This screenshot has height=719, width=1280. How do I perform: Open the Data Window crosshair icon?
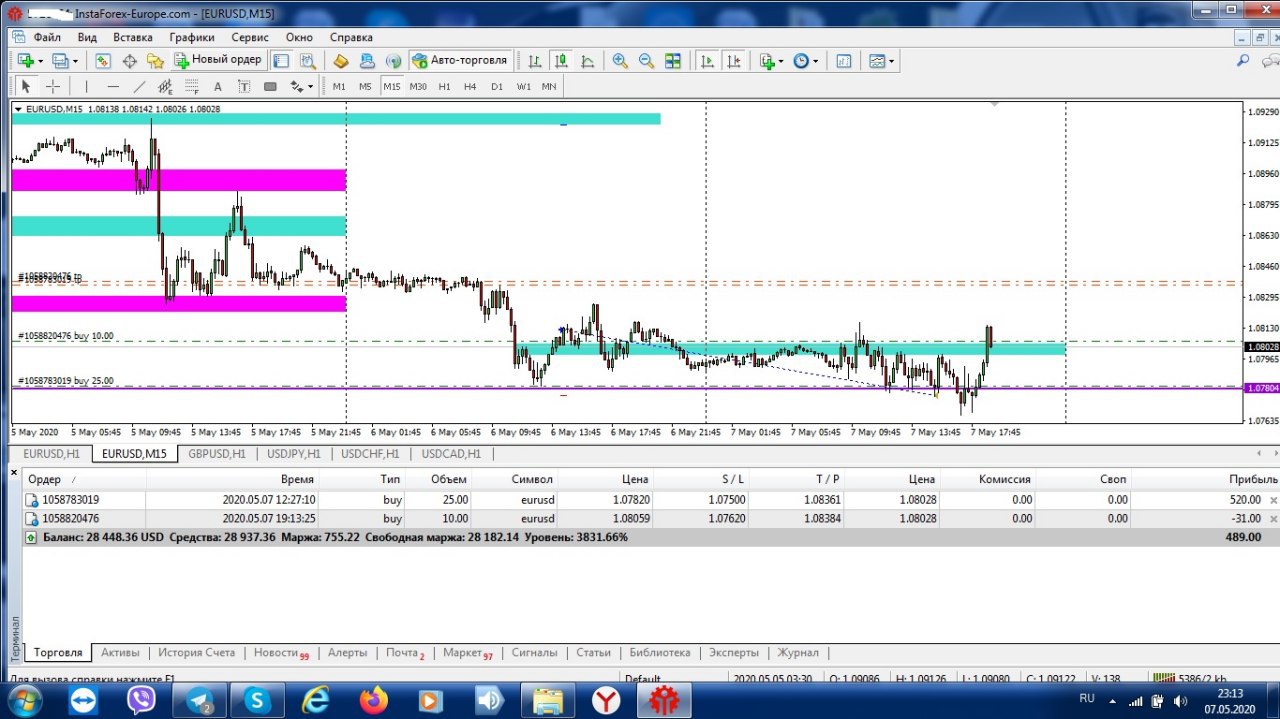(x=129, y=61)
